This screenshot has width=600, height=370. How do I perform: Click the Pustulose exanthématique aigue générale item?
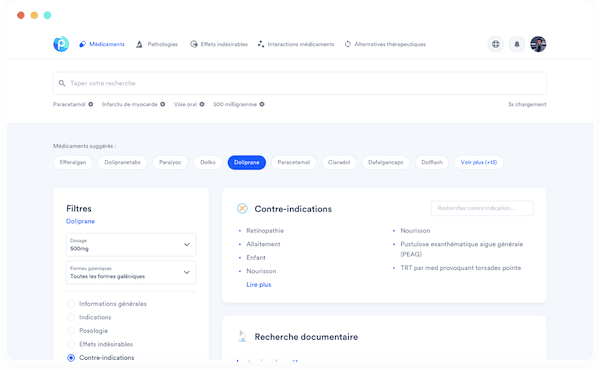coord(461,249)
